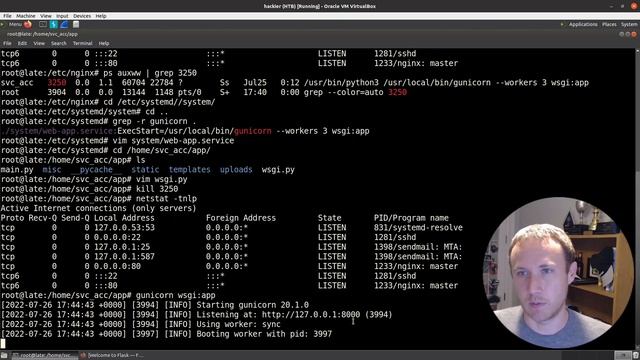Open the terminal Search menu
640x360 pixels.
tap(58, 43)
